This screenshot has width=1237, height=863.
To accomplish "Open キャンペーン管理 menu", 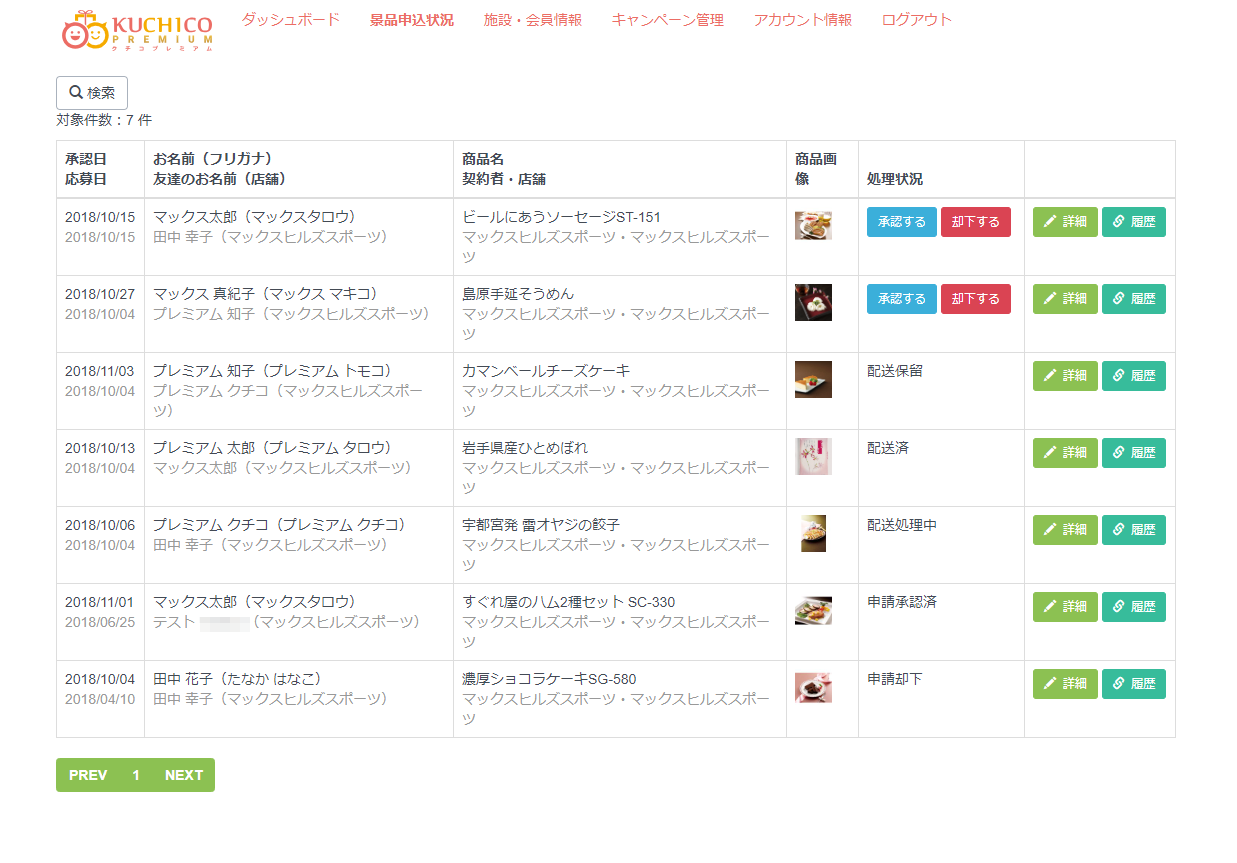I will point(667,20).
